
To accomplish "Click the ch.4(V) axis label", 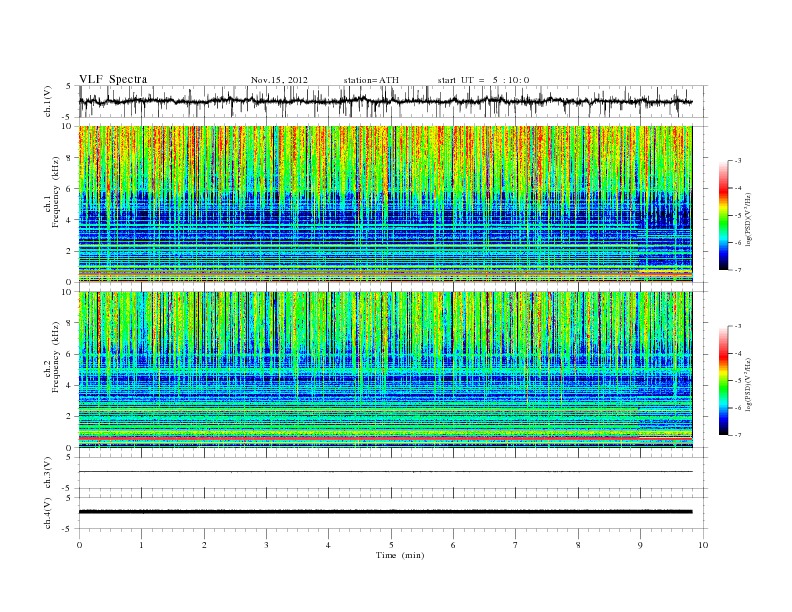I will coord(48,513).
